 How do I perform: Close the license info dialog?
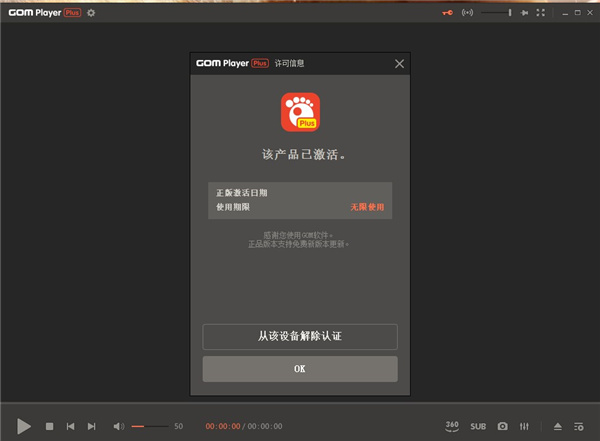click(x=400, y=64)
